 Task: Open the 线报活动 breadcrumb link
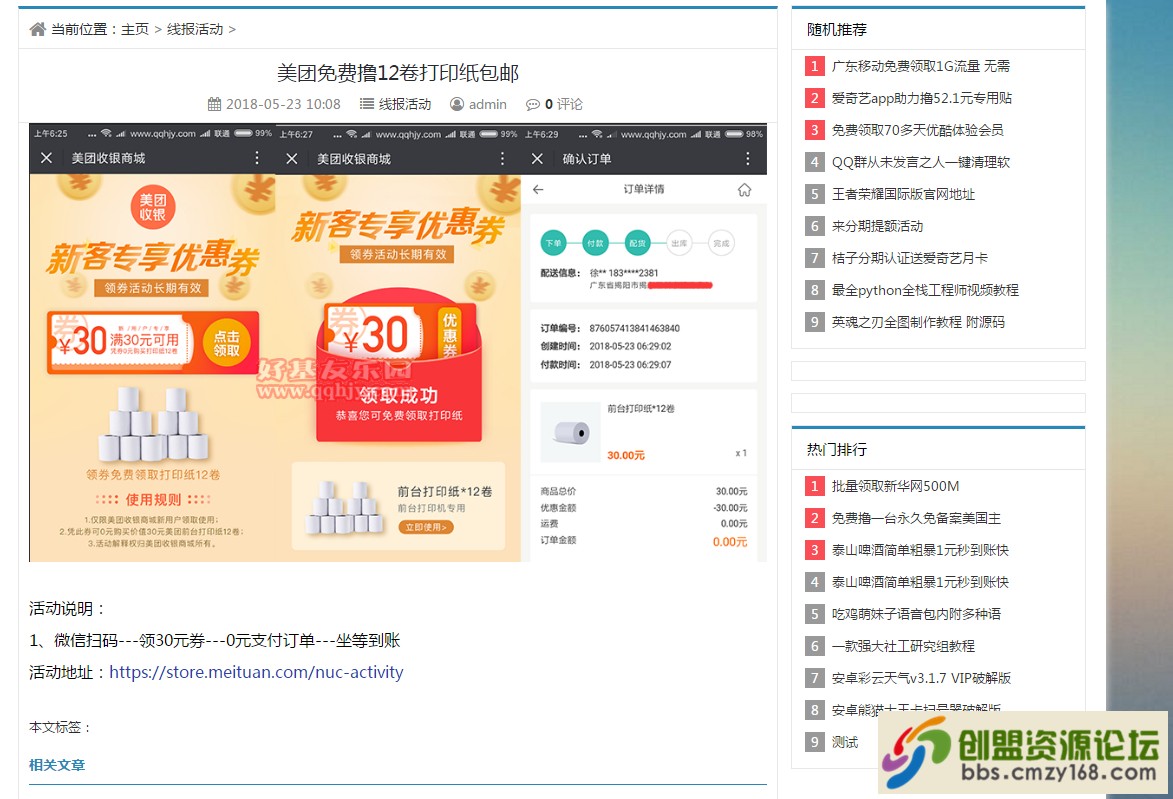[195, 29]
